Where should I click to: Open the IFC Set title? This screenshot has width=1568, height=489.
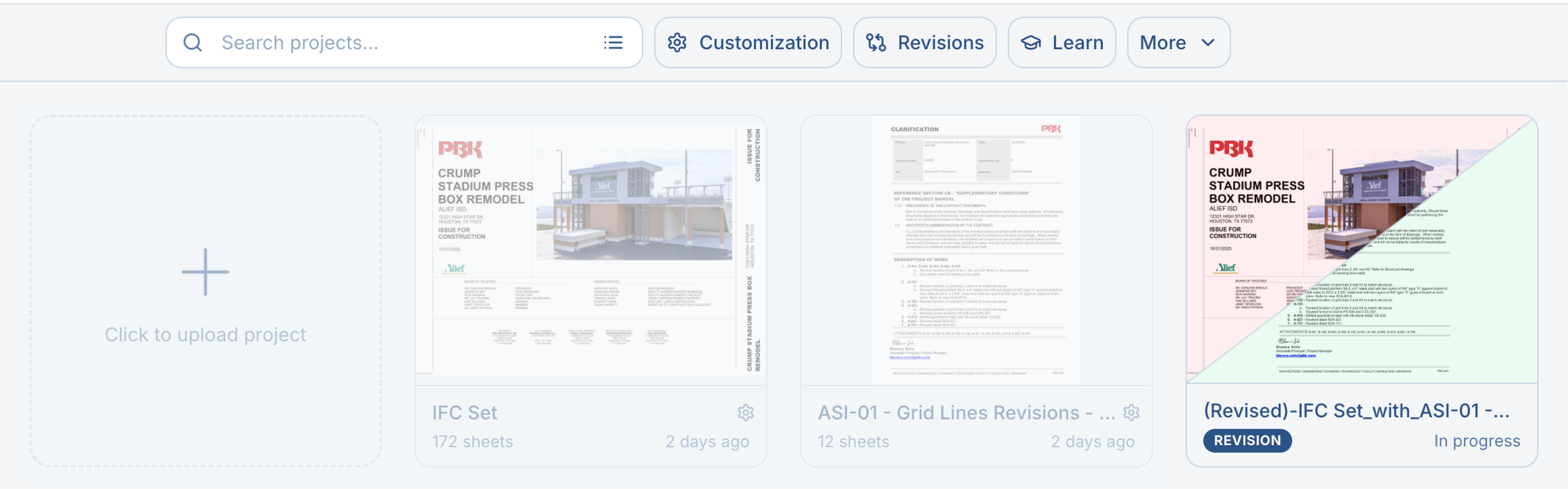tap(464, 412)
